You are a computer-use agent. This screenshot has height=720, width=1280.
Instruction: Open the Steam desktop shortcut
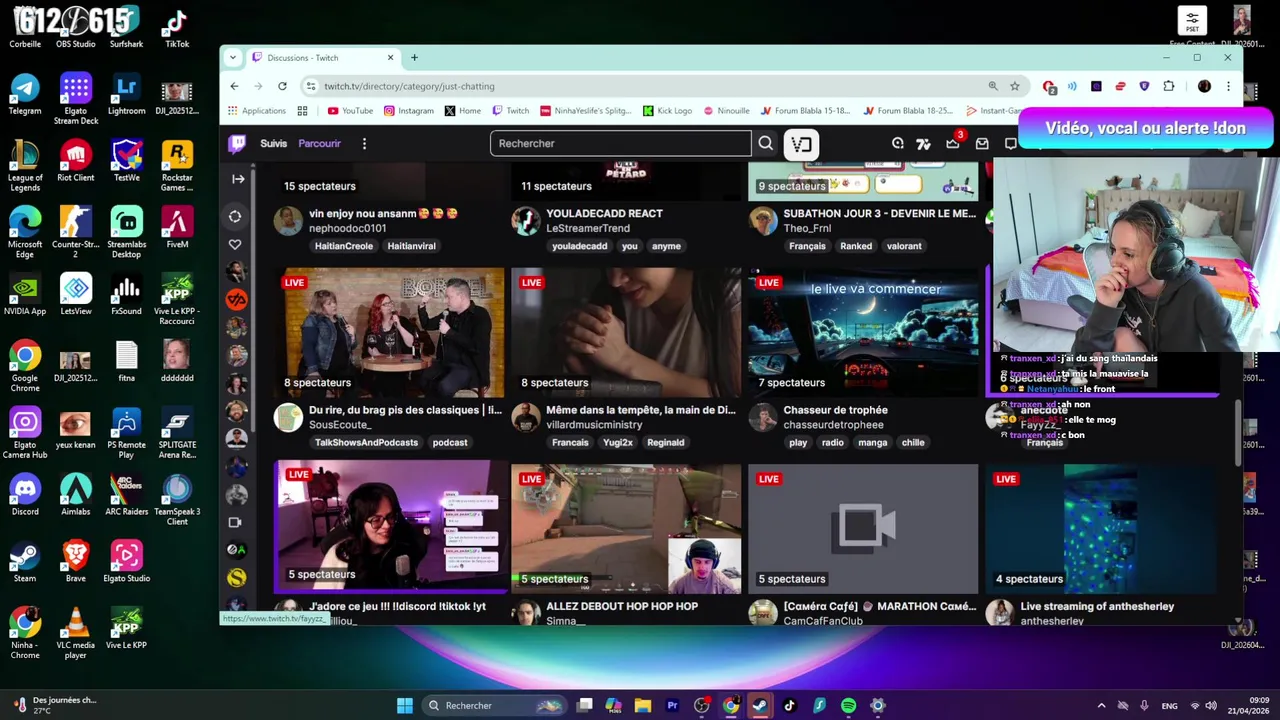(25, 563)
